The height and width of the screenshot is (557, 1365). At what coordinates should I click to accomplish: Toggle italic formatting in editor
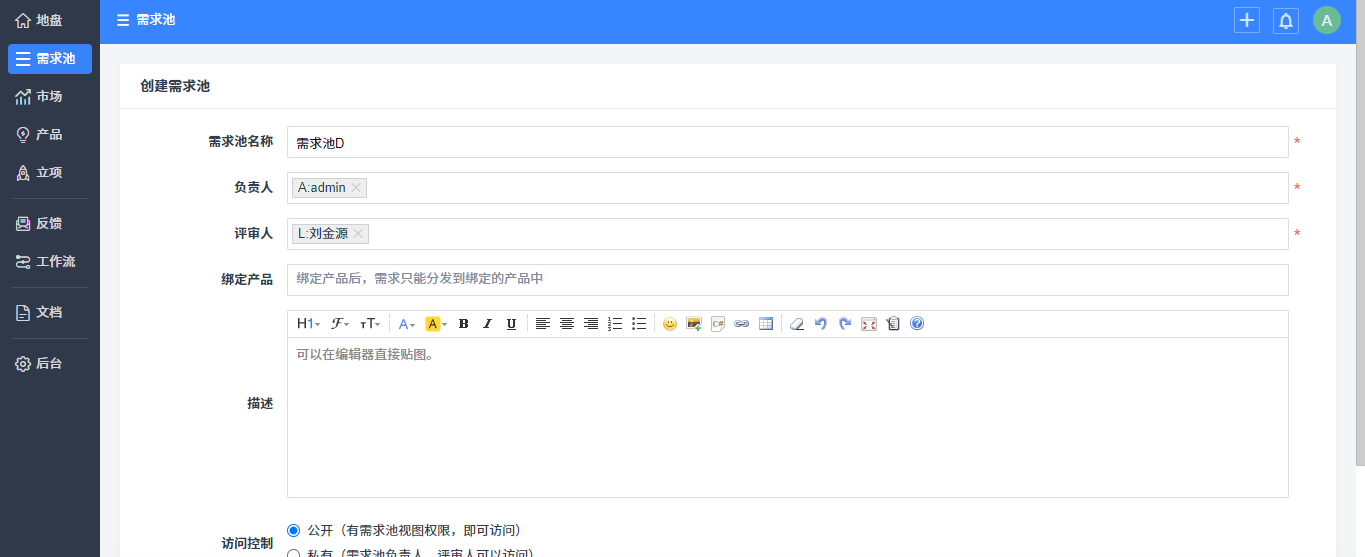(x=487, y=324)
